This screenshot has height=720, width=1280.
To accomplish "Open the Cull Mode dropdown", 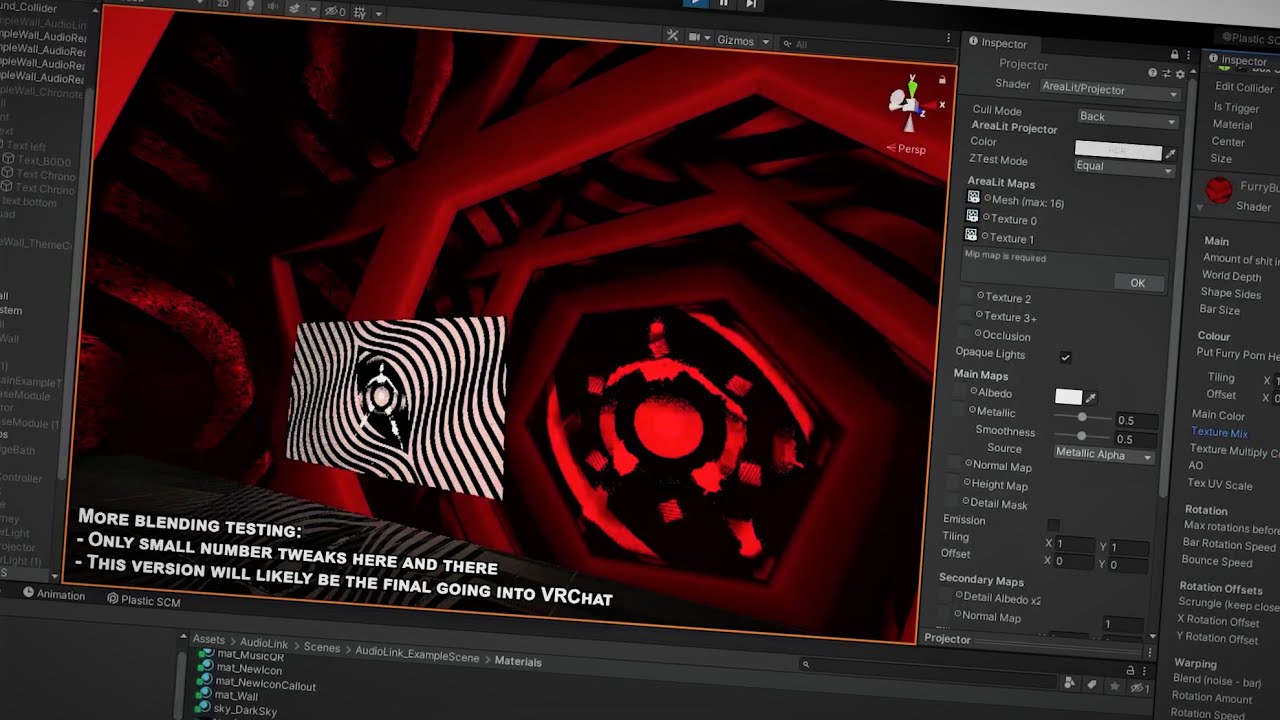I will tap(1126, 117).
